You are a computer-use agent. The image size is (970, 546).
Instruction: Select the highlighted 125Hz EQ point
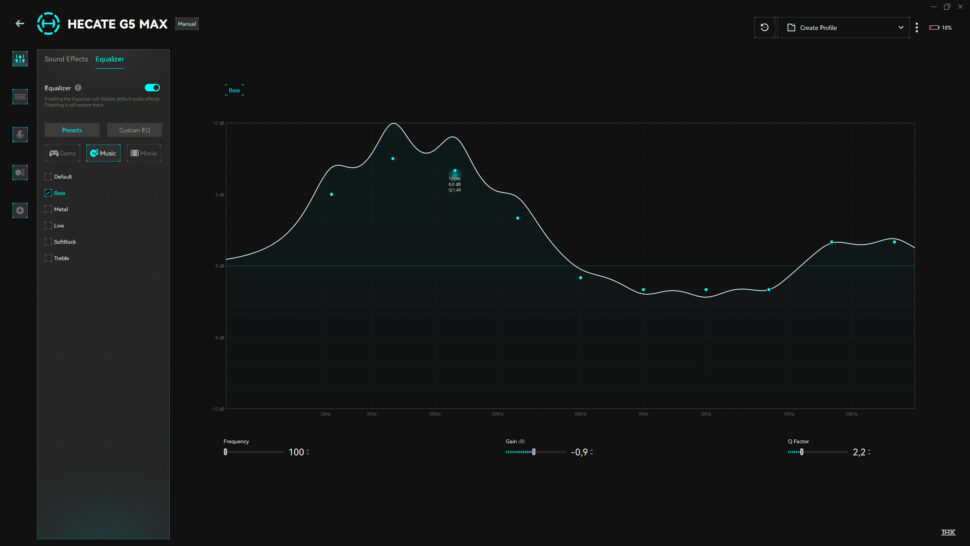click(455, 171)
